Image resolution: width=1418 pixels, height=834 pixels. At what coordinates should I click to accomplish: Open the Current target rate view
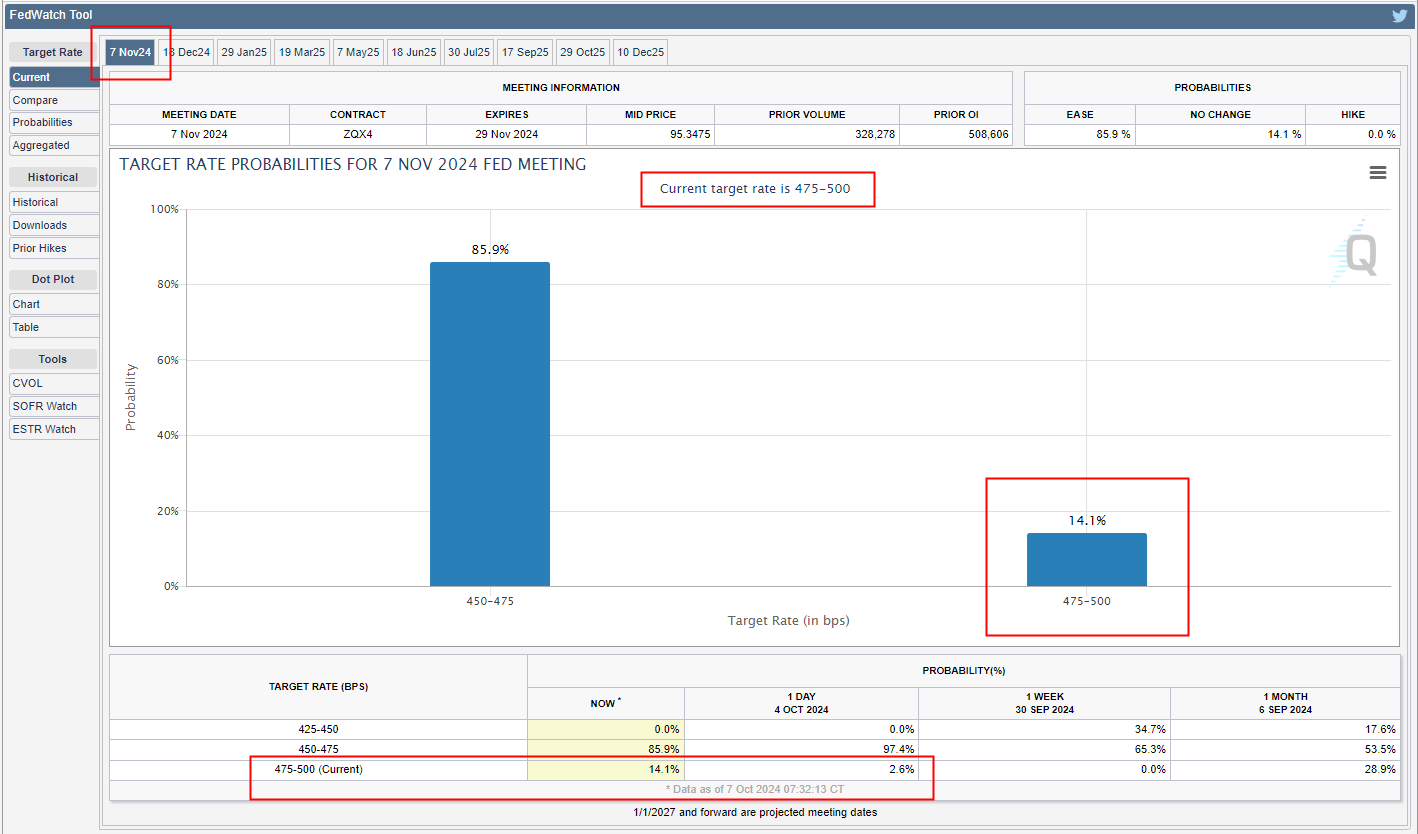54,77
